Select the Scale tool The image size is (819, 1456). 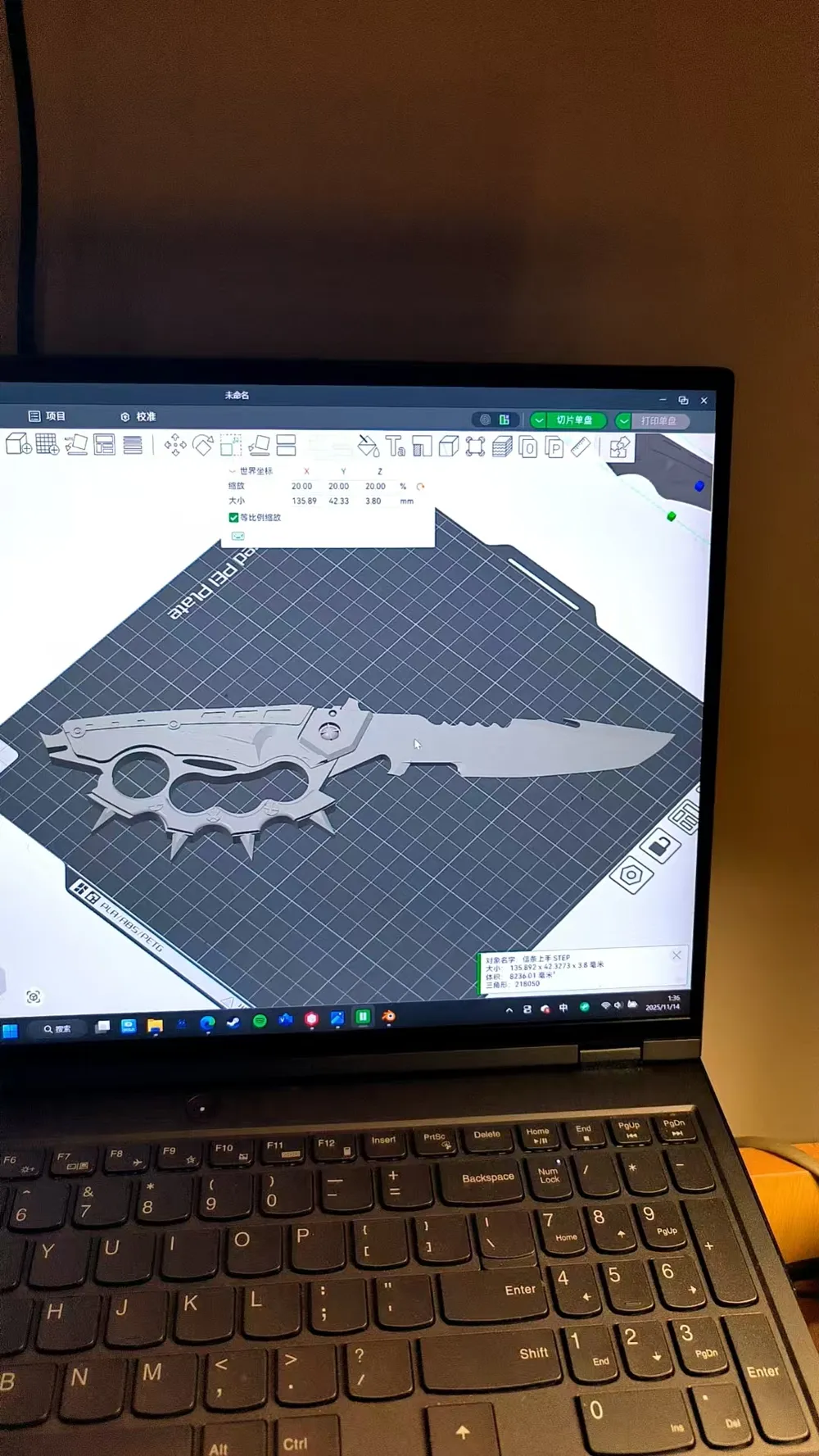point(231,445)
